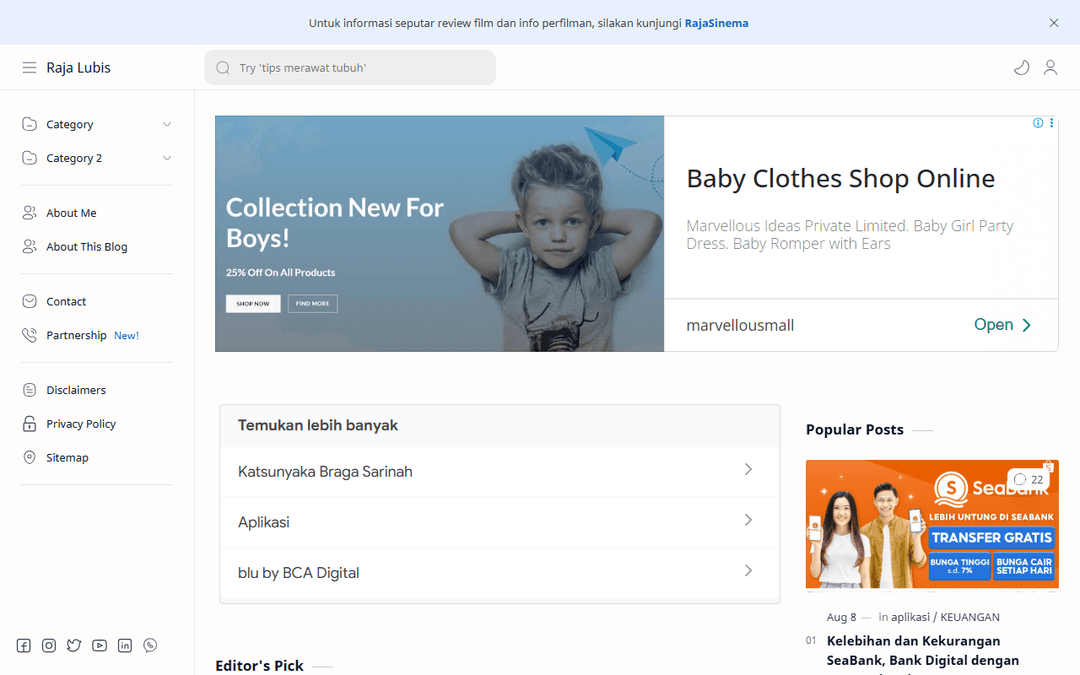
Task: Open the Instagram social icon
Action: click(x=49, y=645)
